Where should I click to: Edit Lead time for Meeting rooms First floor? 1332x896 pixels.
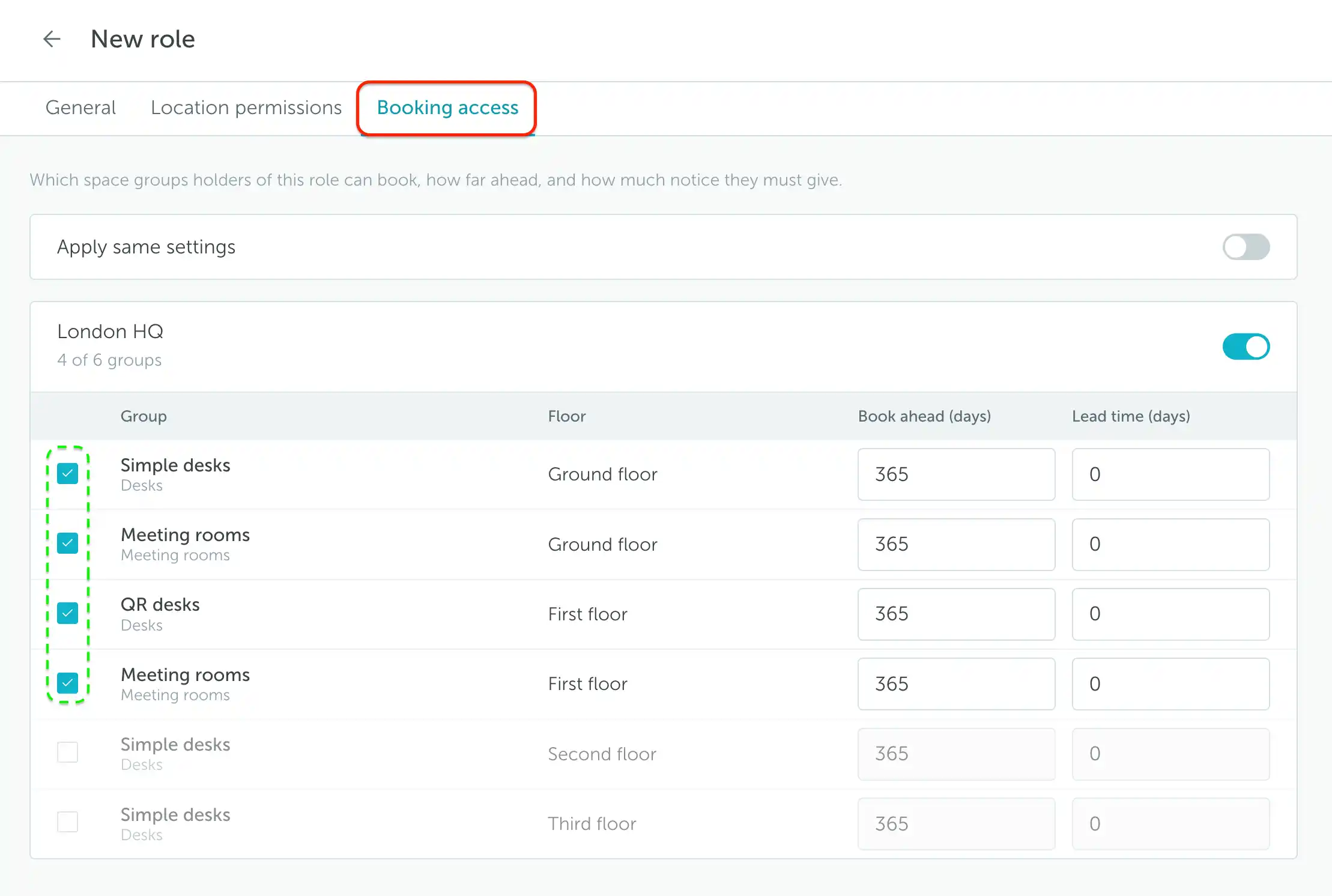1170,684
